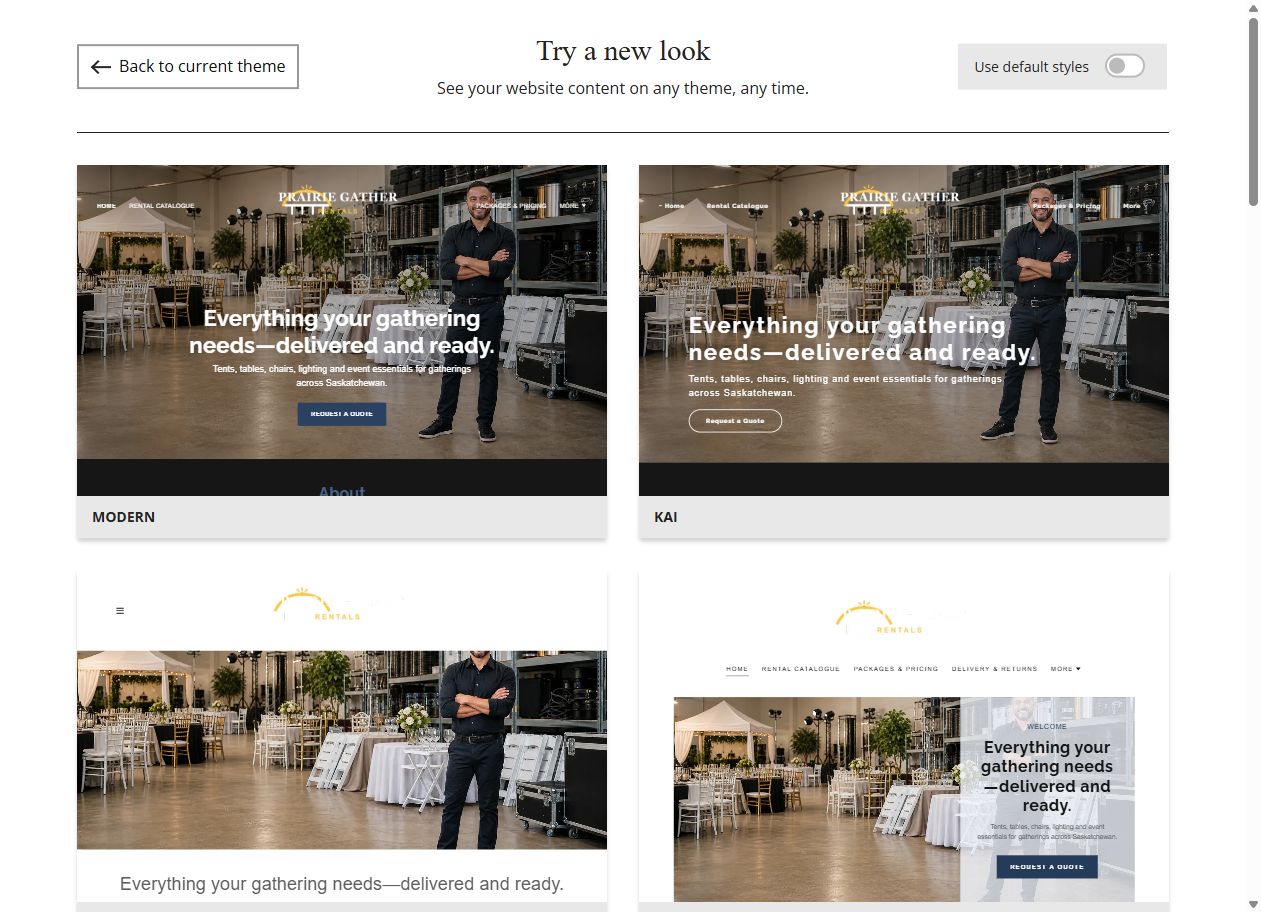Click the sun arc Rentals logo in third preview
1261x912 pixels.
point(318,606)
